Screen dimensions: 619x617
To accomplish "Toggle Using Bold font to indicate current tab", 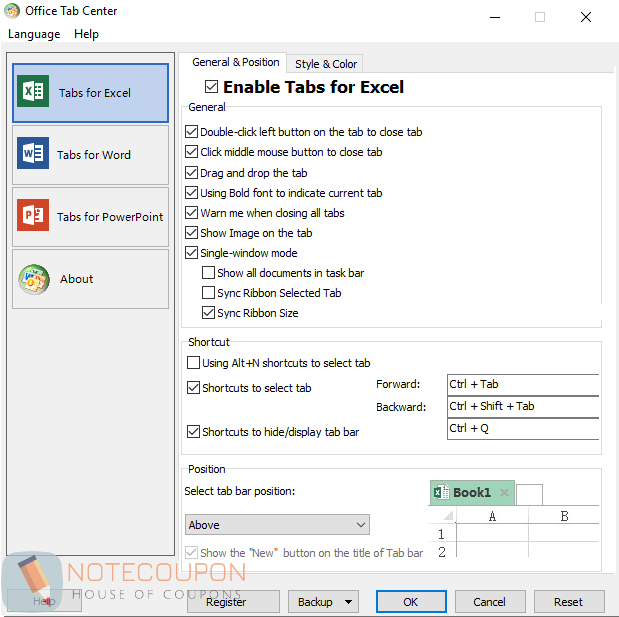I will [191, 193].
